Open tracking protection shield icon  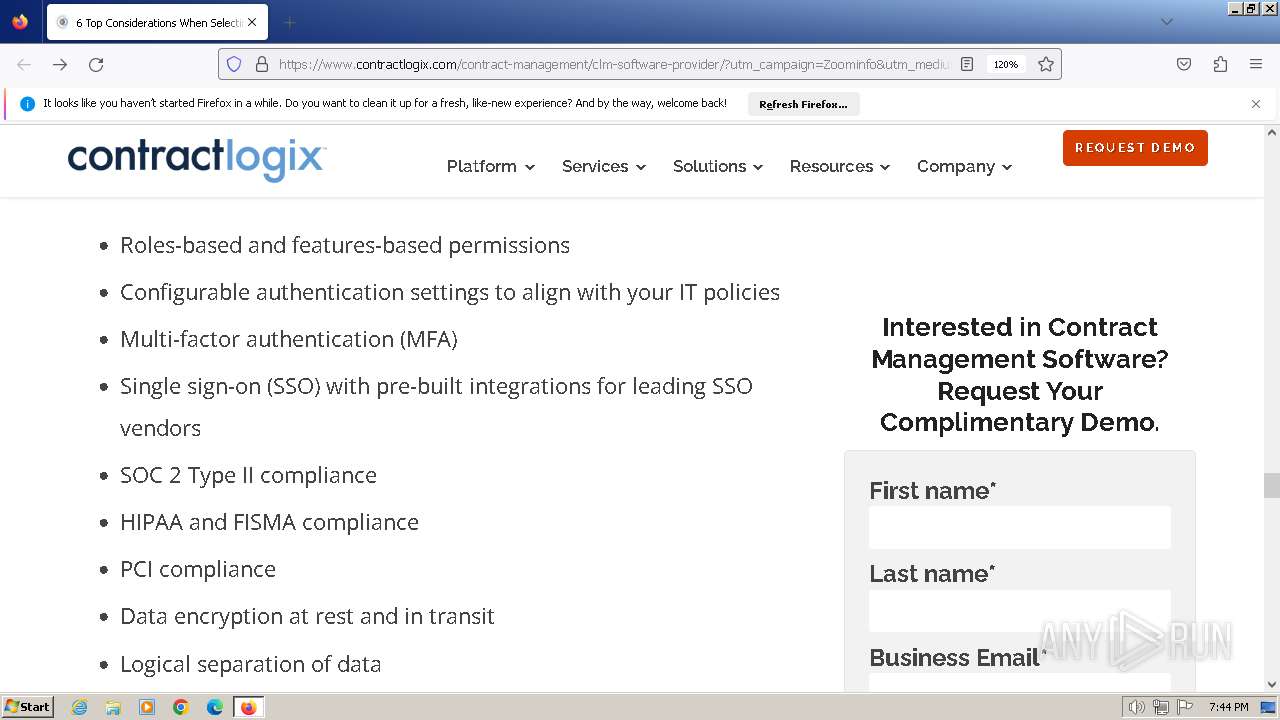[234, 64]
